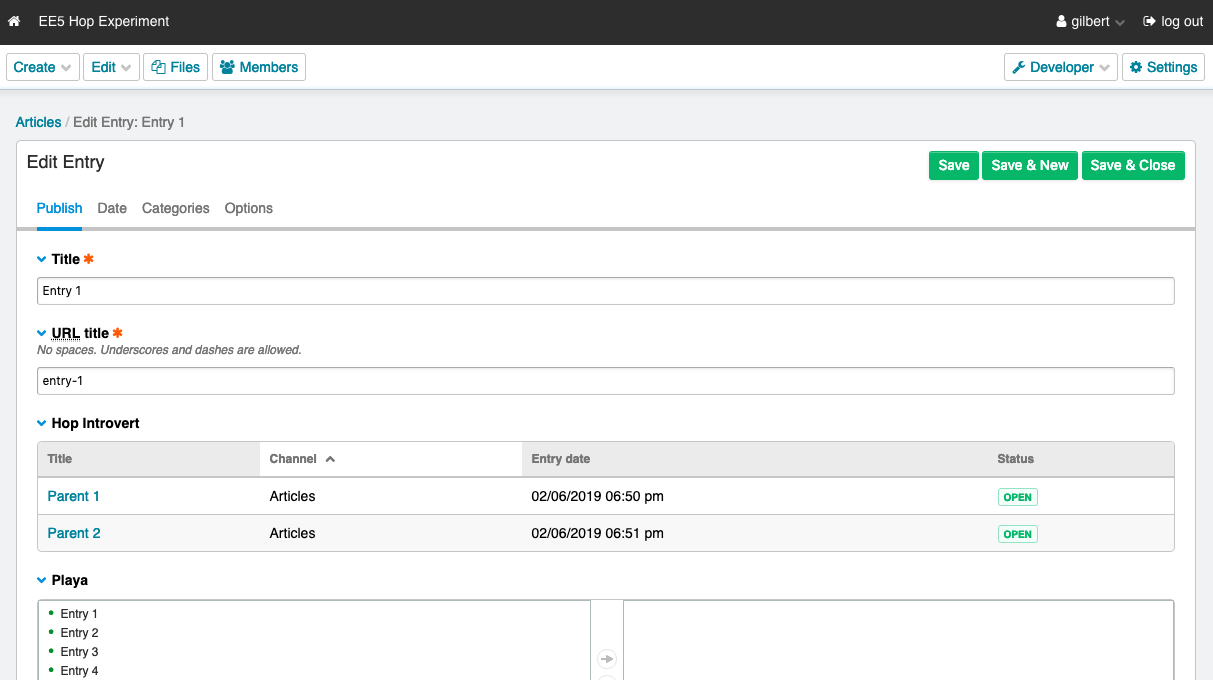Go to Articles breadcrumb link
Viewport: 1213px width, 680px height.
[x=38, y=122]
